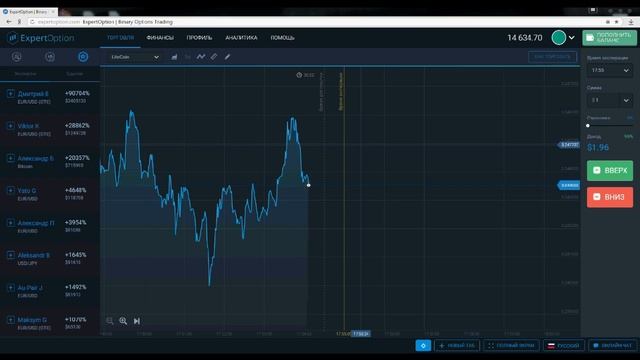Open the second sidebar circular icon
Viewport: 640px width, 360px height.
(50, 57)
